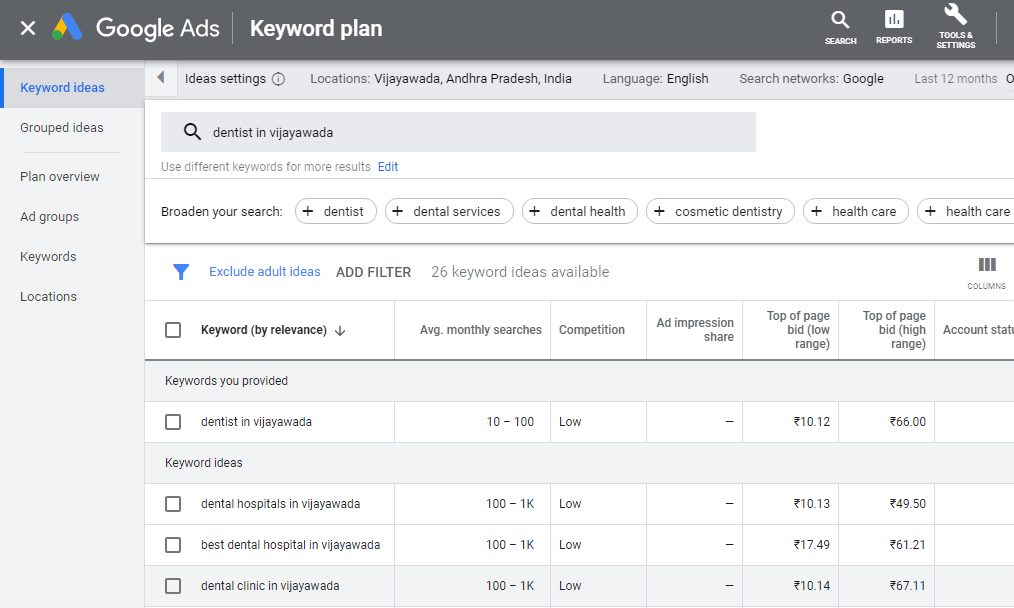1014x608 pixels.
Task: Click the 'dental clinic in vijayawada' keyword text
Action: pyautogui.click(x=270, y=586)
